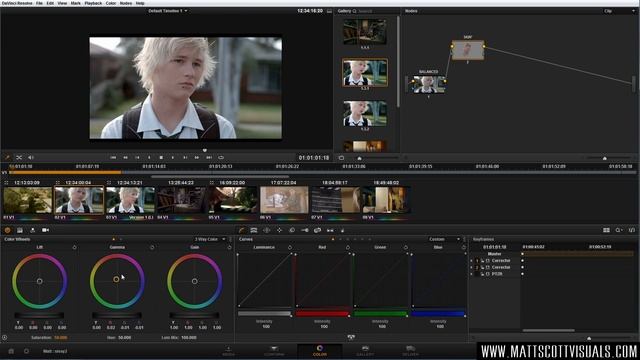Open the Color menu
Viewport: 640px width, 360px height.
(111, 3)
